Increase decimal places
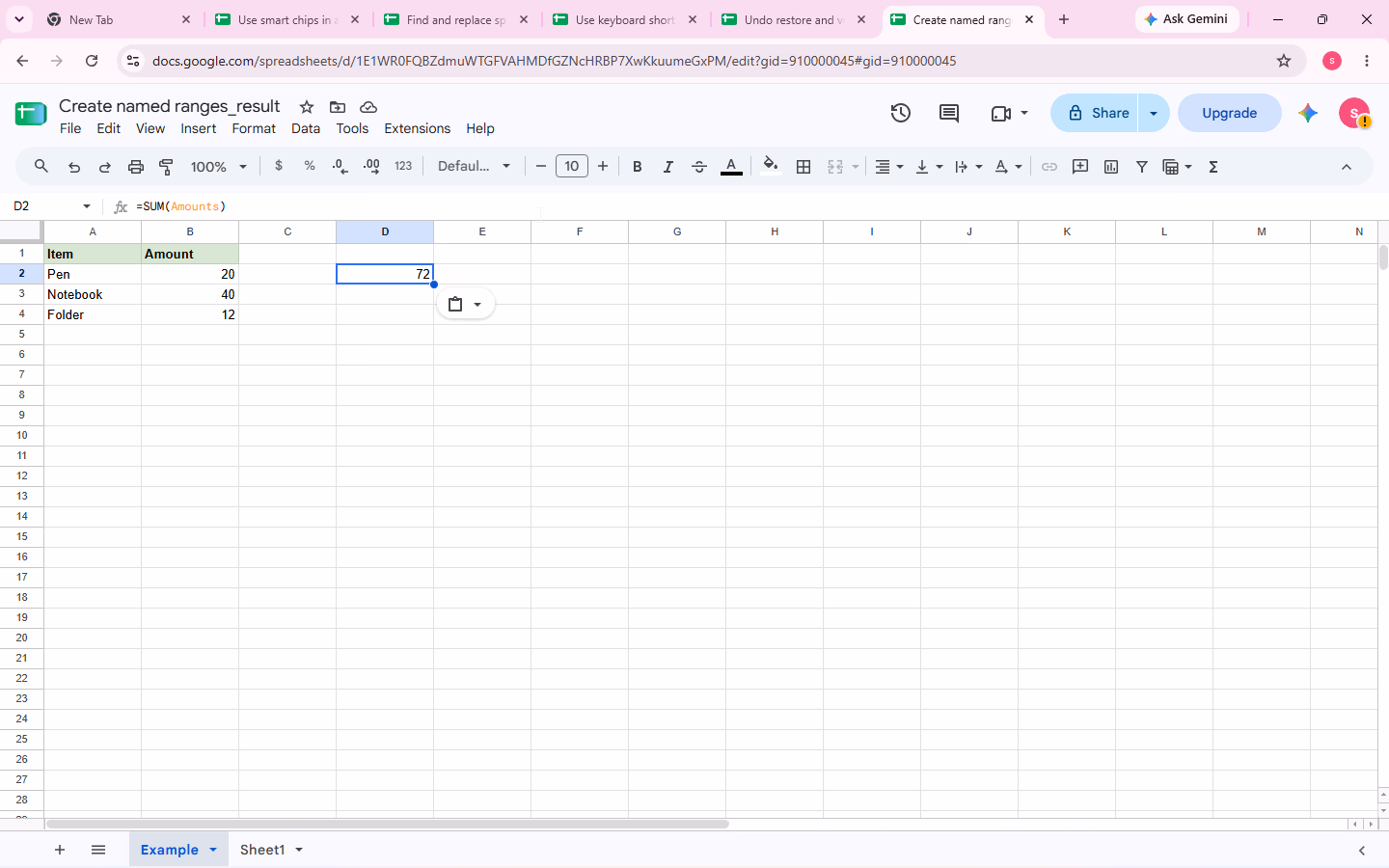 point(371,166)
